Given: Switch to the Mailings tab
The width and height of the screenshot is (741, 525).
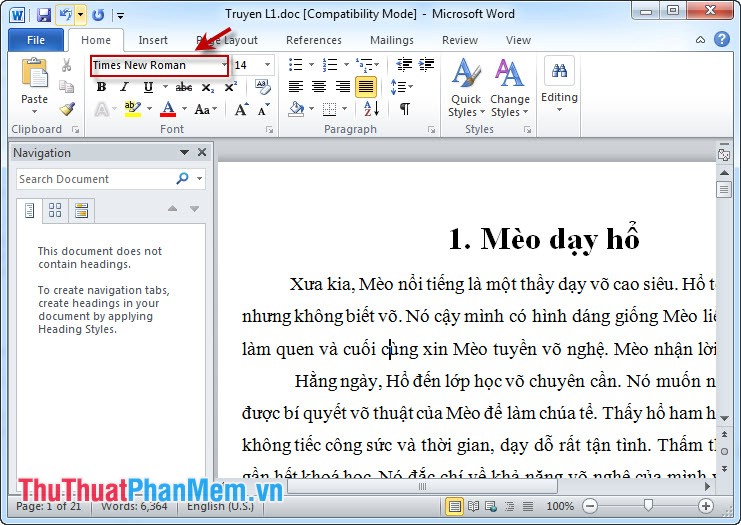Looking at the screenshot, I should tap(392, 40).
